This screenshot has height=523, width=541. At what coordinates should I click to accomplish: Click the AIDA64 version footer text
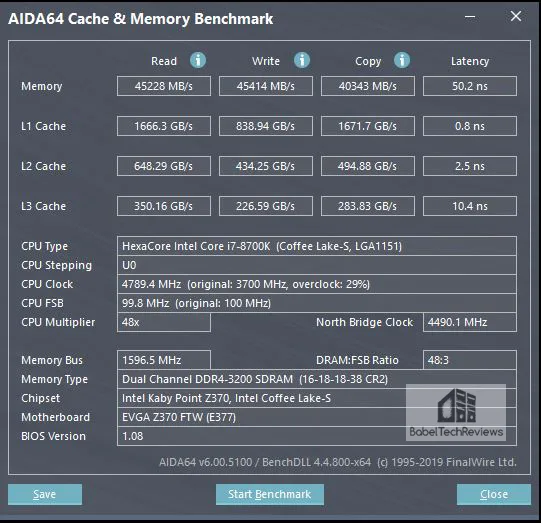click(x=338, y=462)
